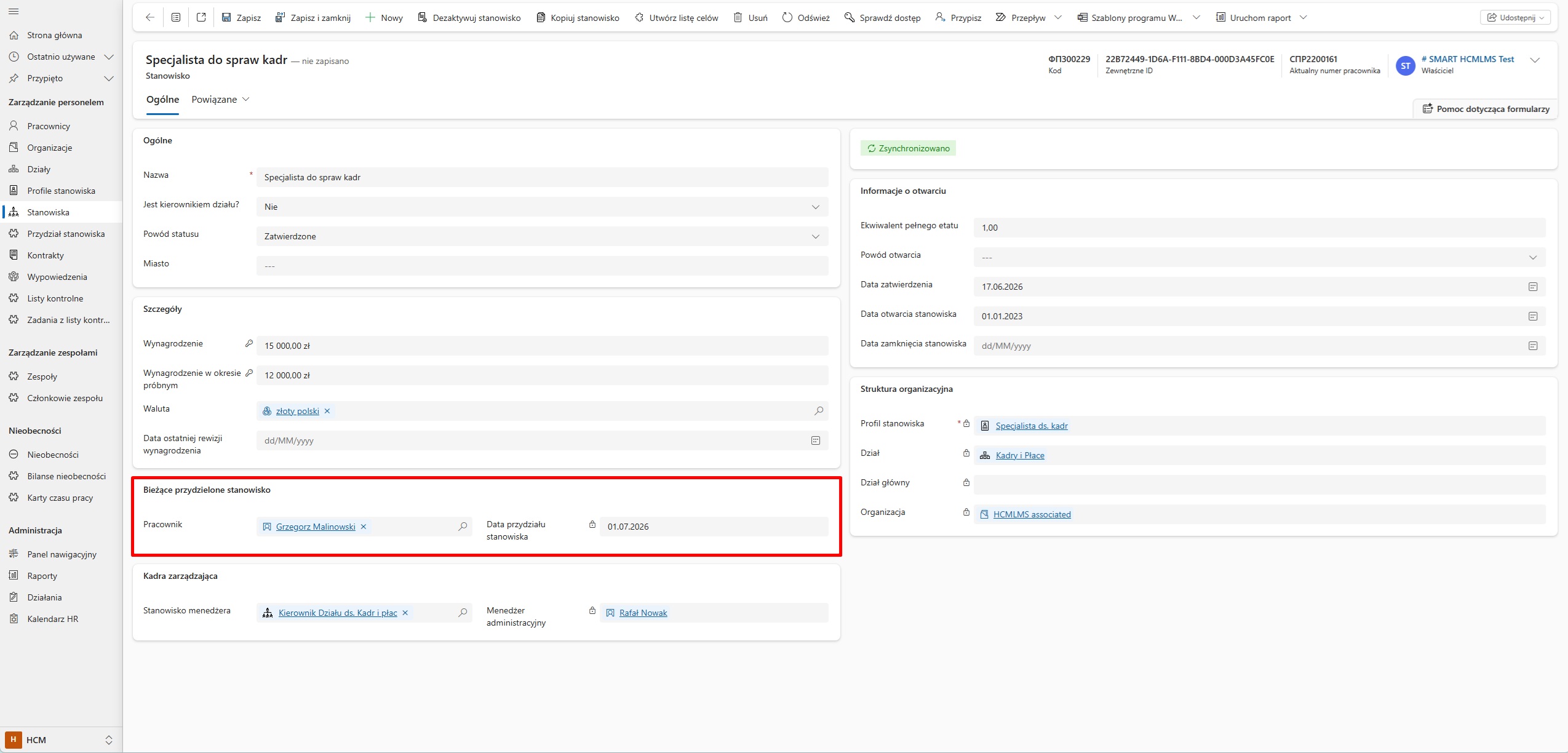Open # SMART HCMLMS Test owner link
This screenshot has height=753, width=1568.
coord(1468,59)
